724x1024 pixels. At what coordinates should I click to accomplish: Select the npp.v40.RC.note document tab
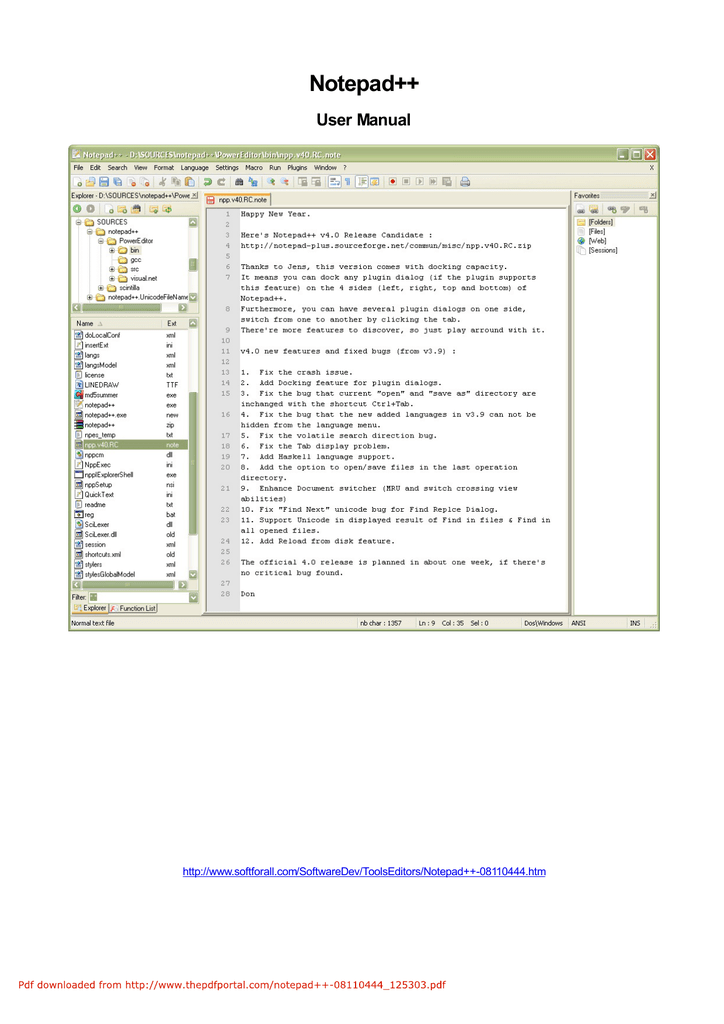[x=238, y=200]
